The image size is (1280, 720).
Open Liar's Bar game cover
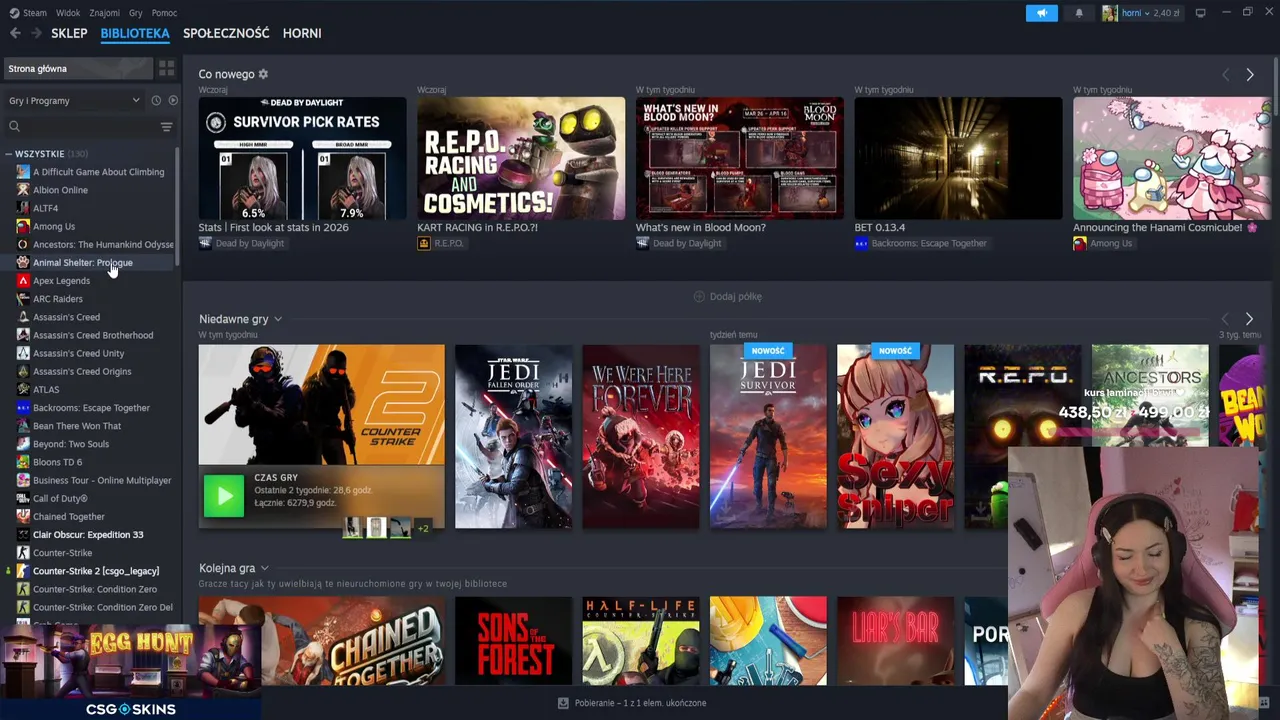(895, 641)
